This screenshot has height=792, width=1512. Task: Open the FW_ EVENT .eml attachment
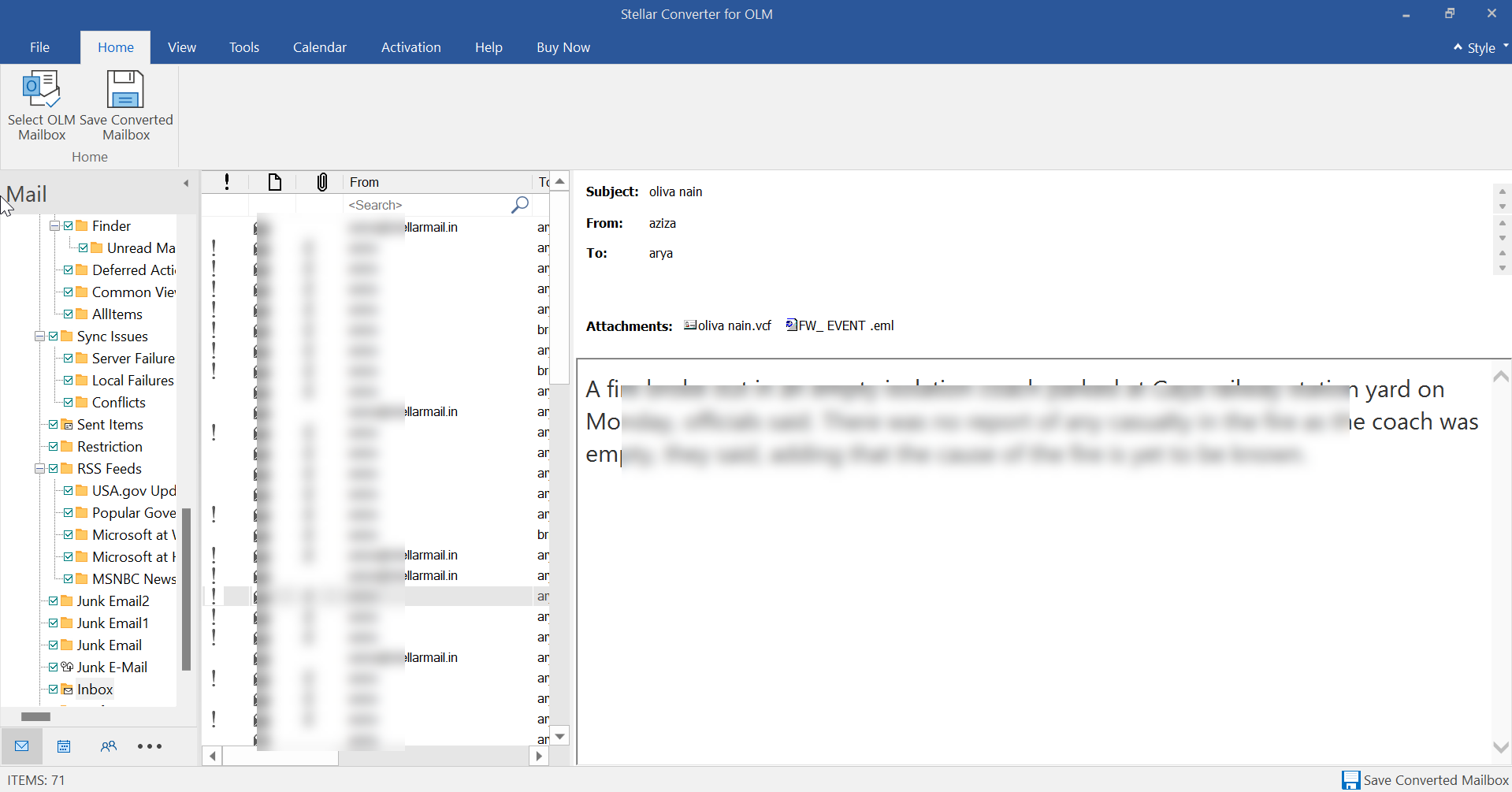click(840, 325)
